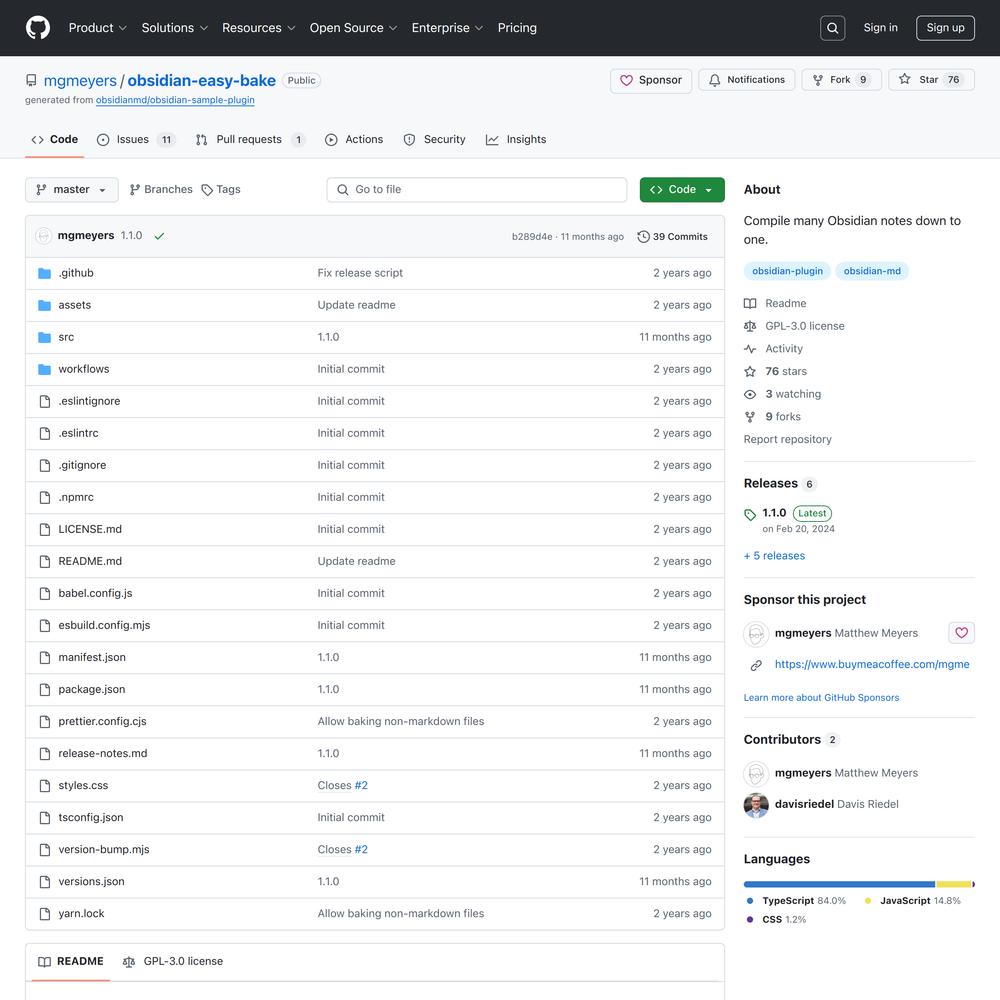Click the file icon beside yarn.lock

[x=45, y=914]
